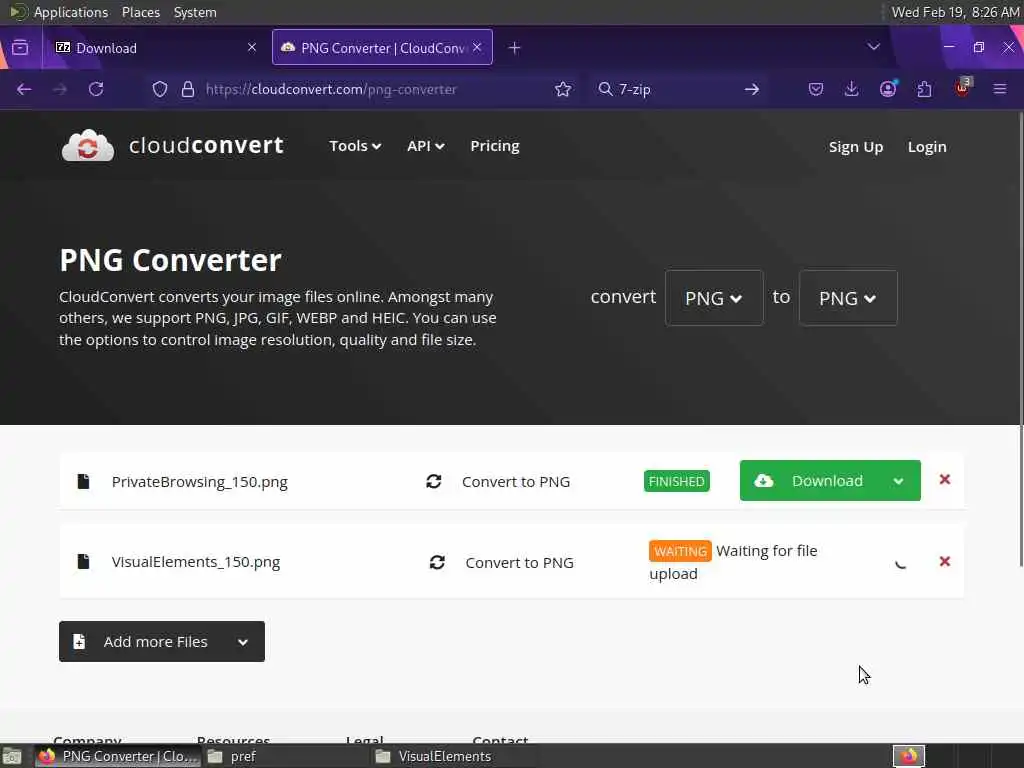The image size is (1024, 768).
Task: Switch to VisualElements folder in taskbar
Action: [x=454, y=756]
